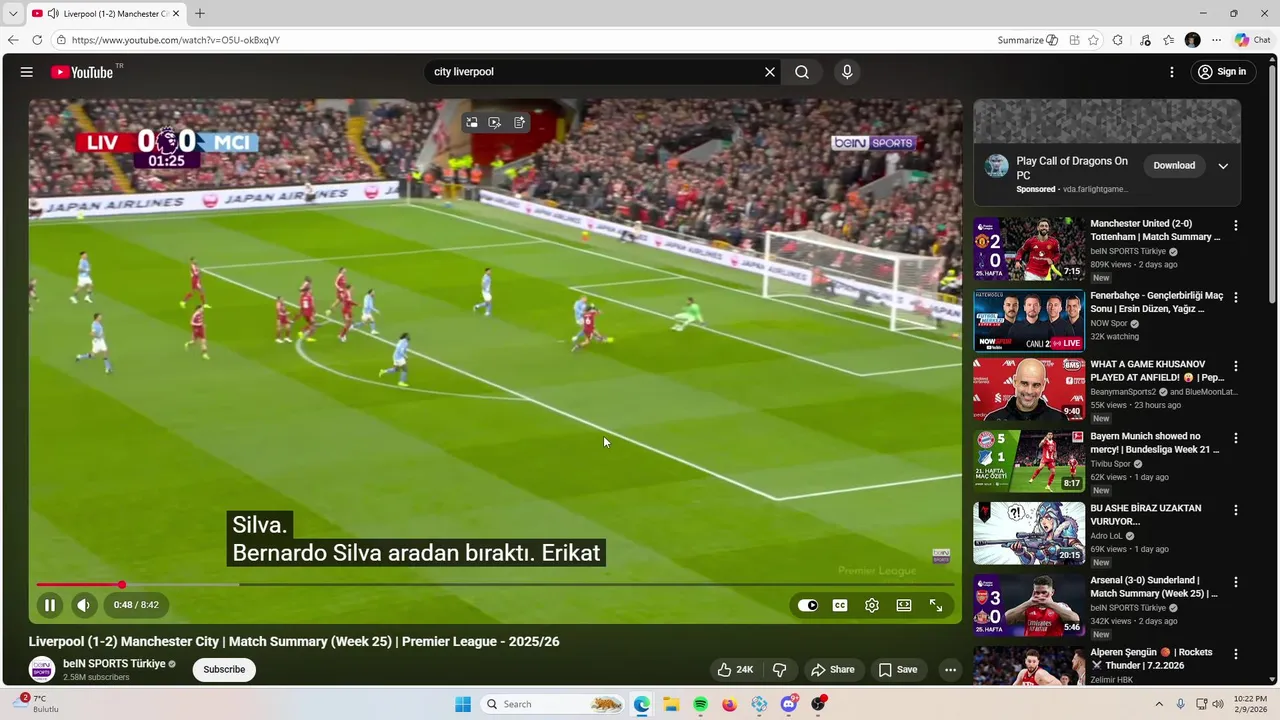Add this page to favorites (star)

(x=1094, y=40)
